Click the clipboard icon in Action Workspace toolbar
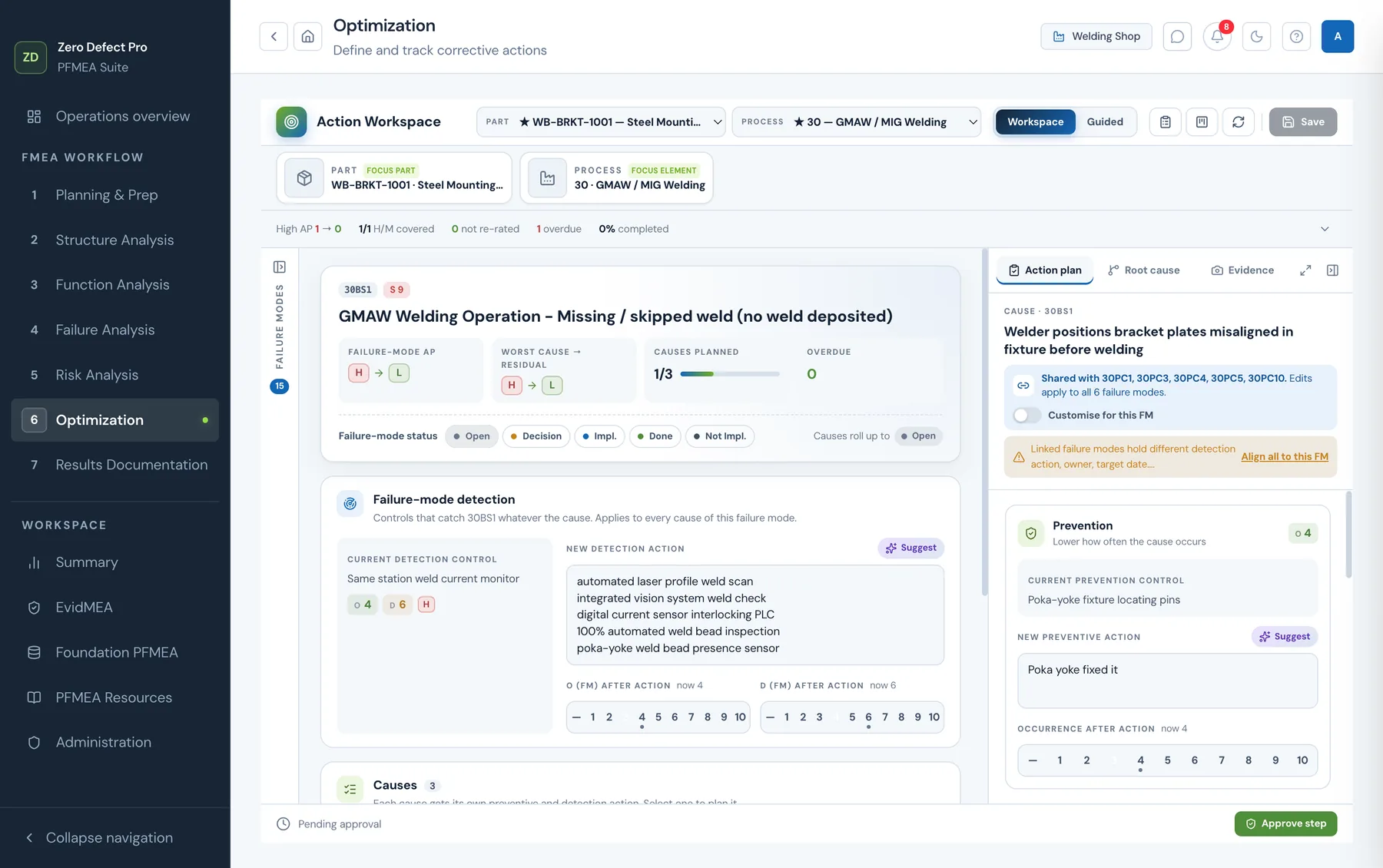This screenshot has height=868, width=1383. click(1166, 121)
